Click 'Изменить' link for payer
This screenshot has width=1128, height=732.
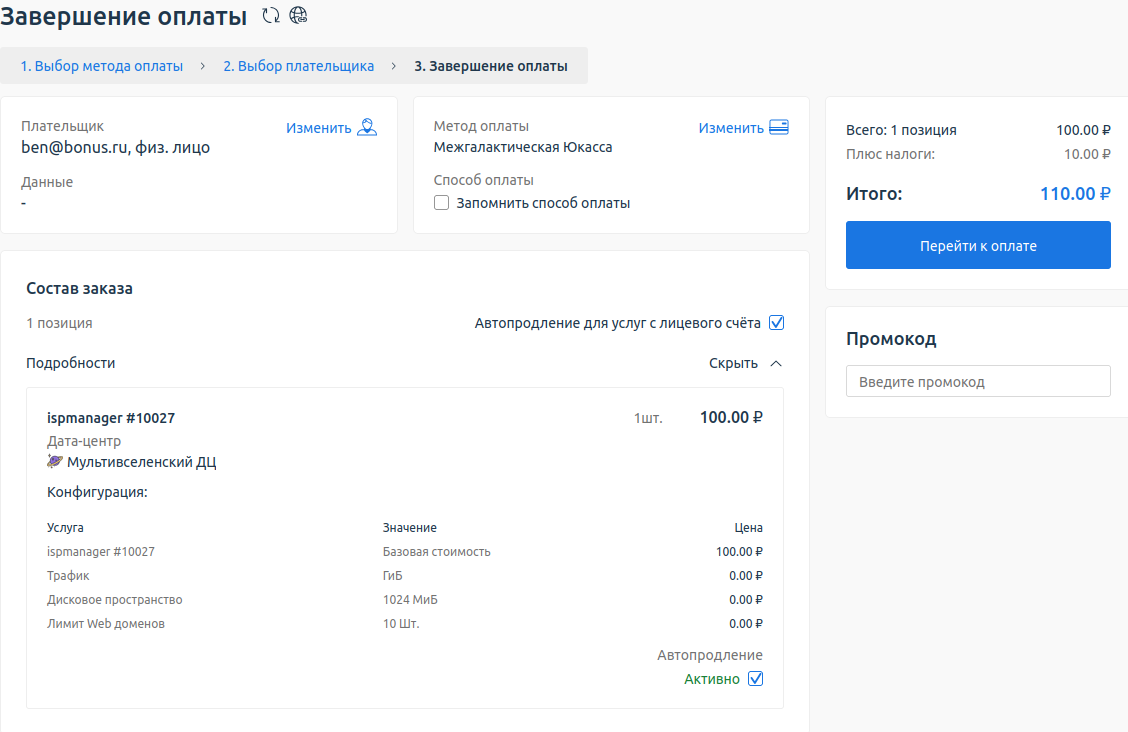click(318, 128)
